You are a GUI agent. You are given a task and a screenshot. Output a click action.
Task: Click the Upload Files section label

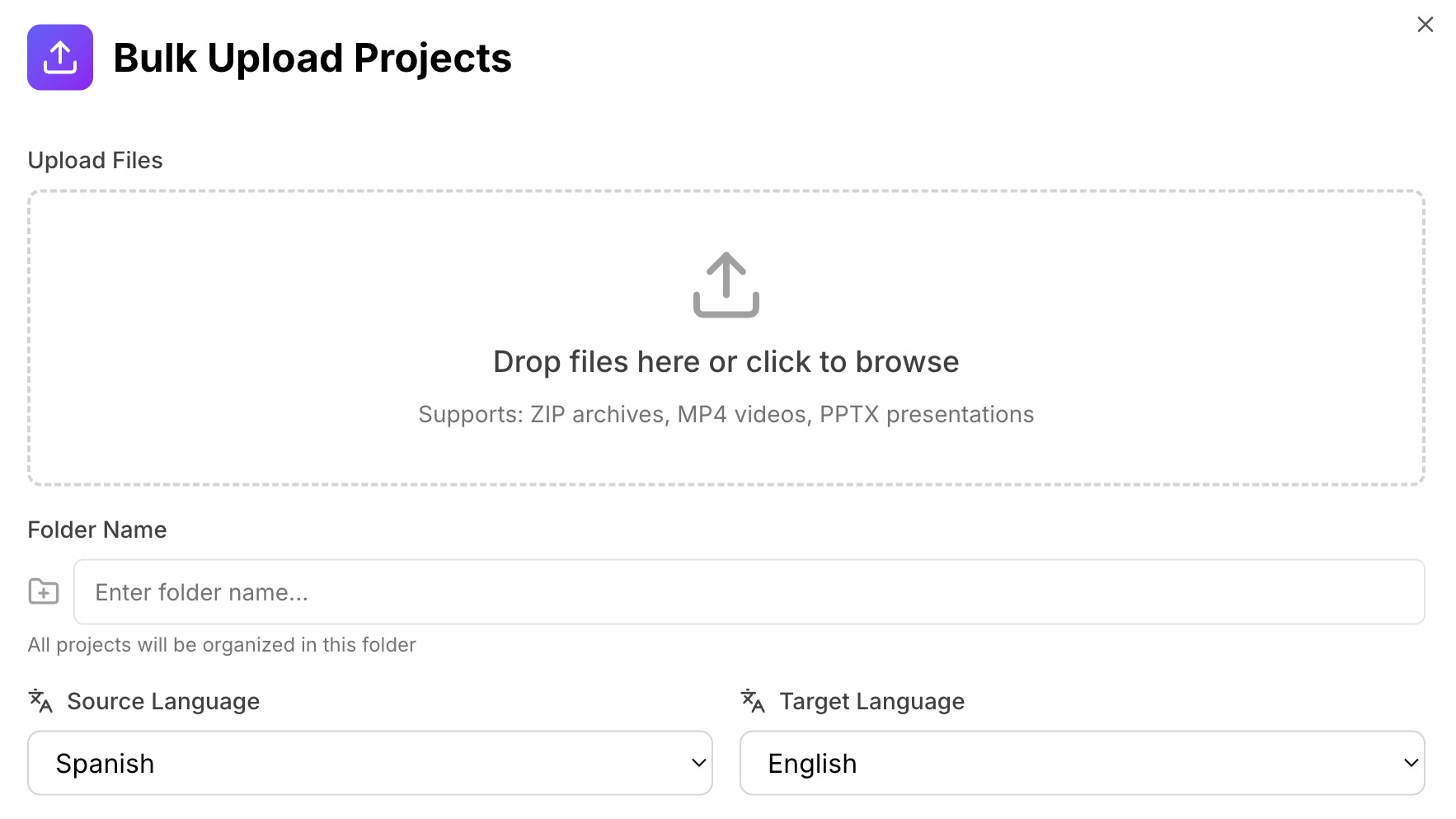(x=95, y=160)
